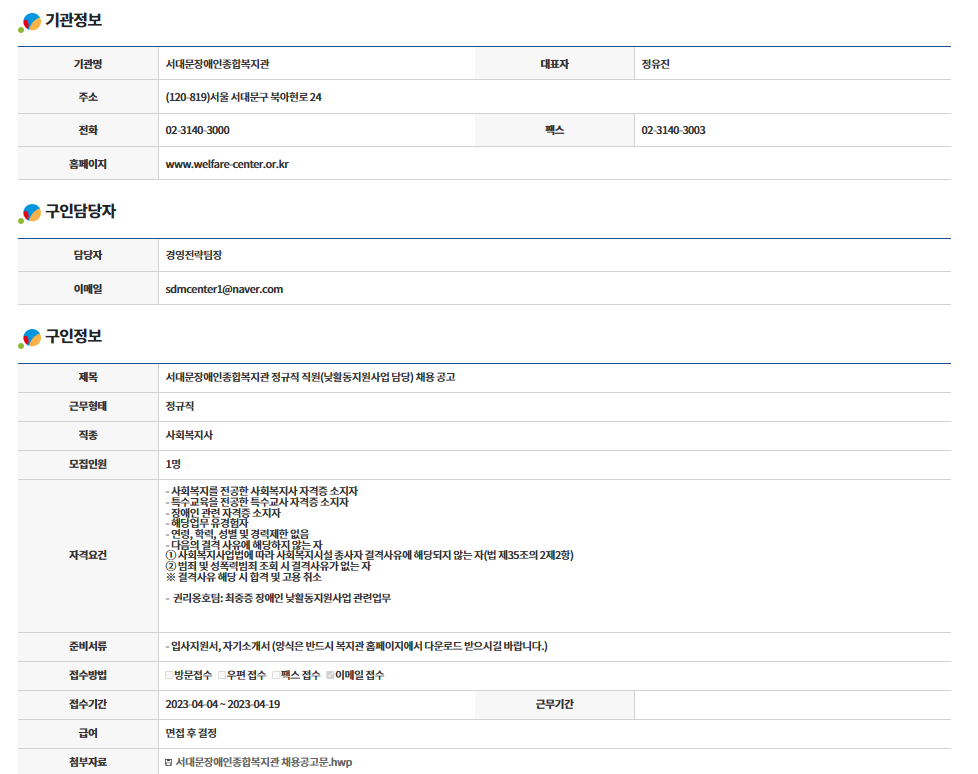
Task: Select the institution name 서대문장애인종합복지관
Action: pyautogui.click(x=217, y=64)
